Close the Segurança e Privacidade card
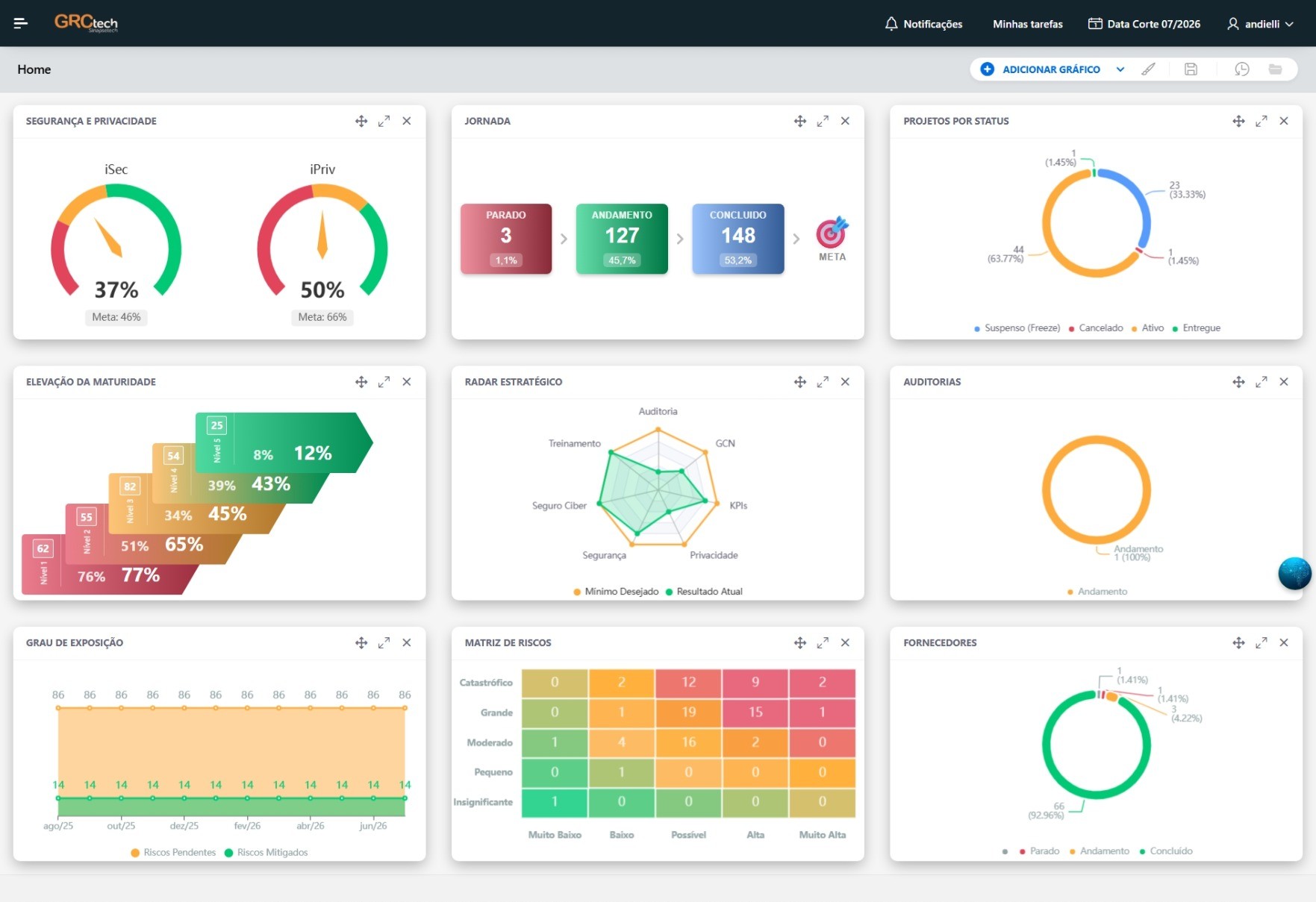 [x=407, y=121]
